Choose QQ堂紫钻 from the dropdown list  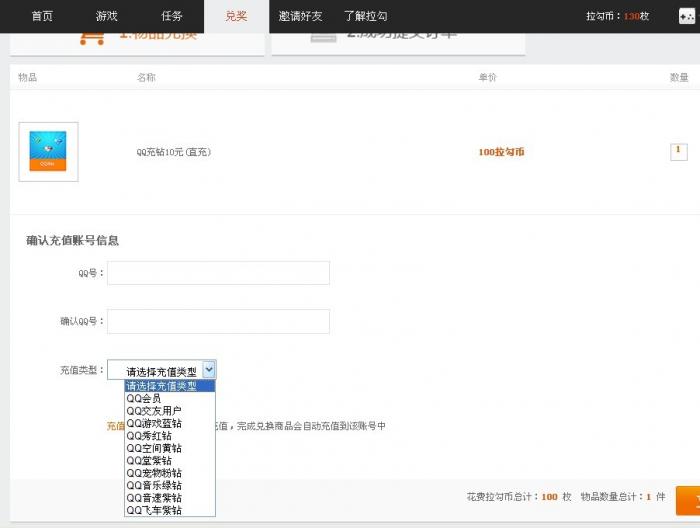(x=170, y=461)
